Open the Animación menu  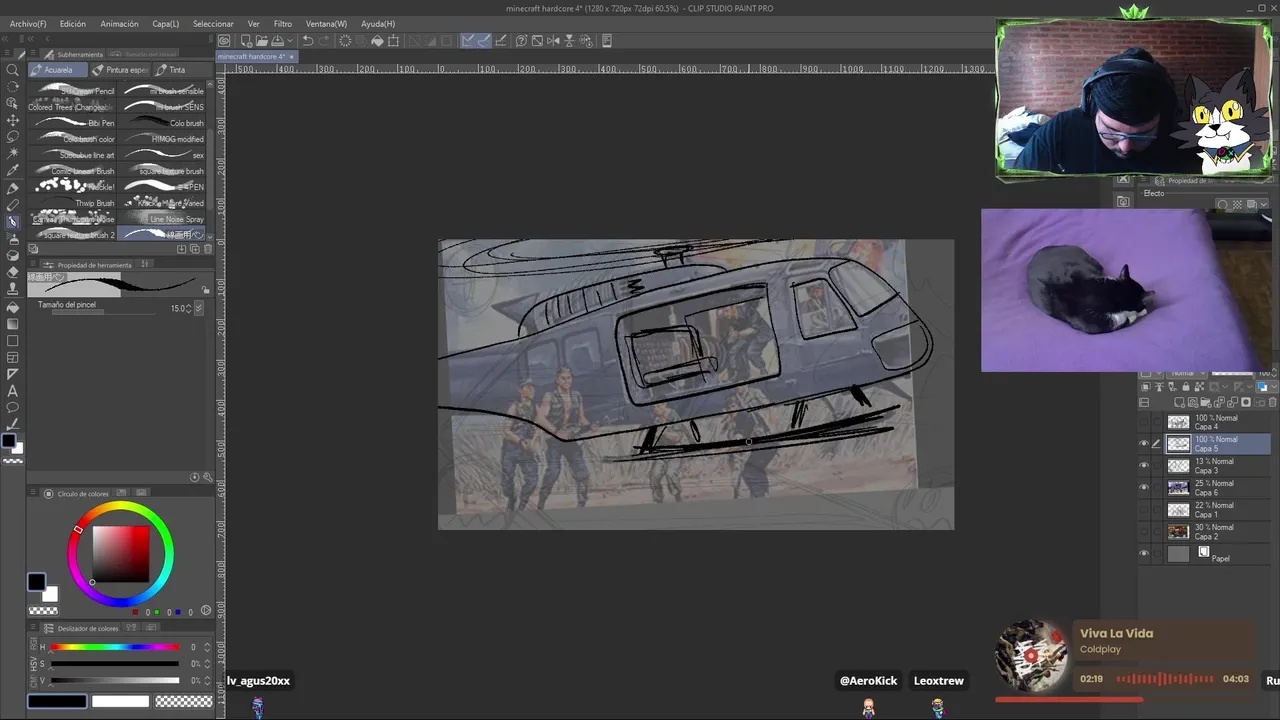coord(119,24)
